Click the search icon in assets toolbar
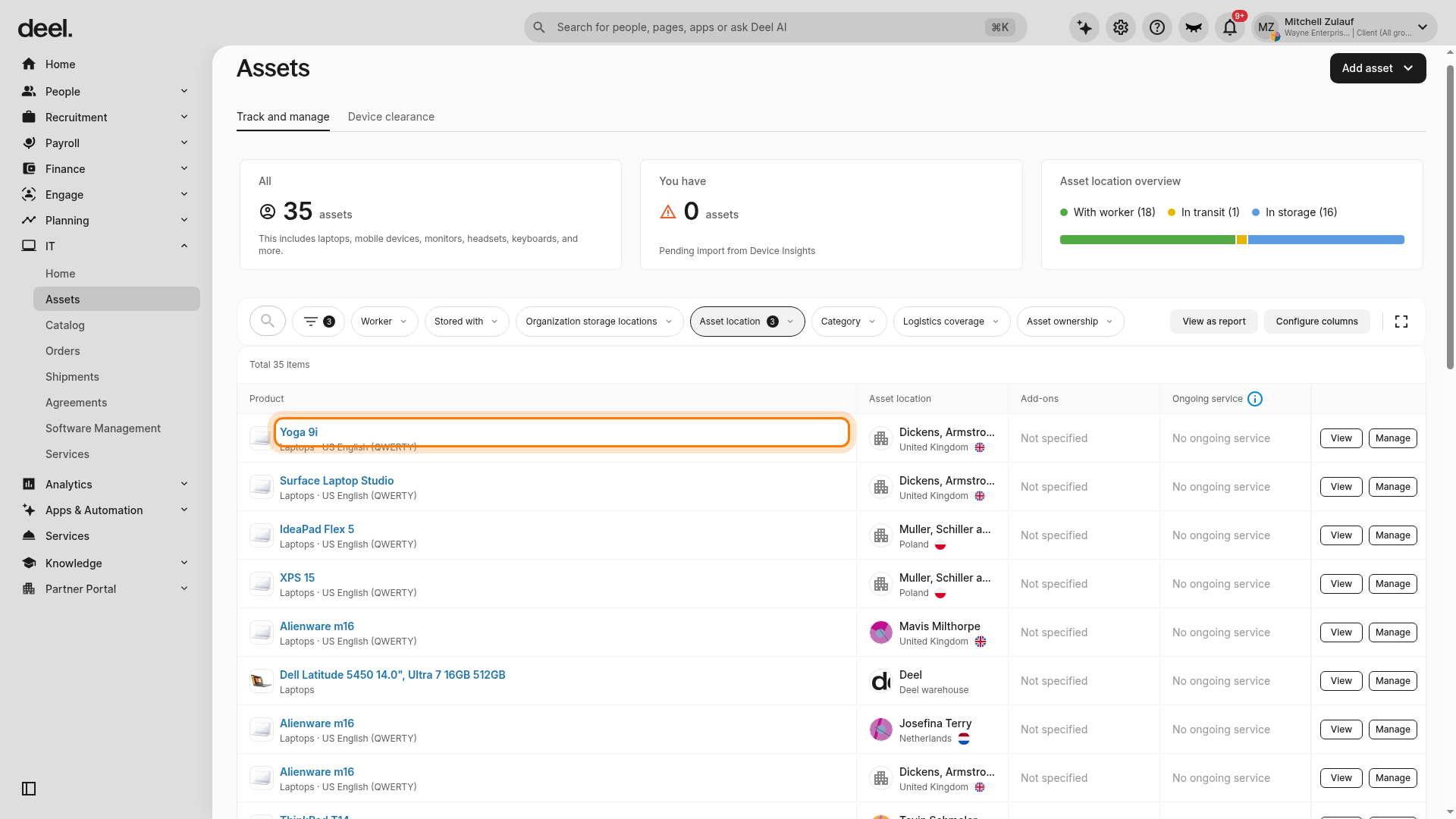 click(x=268, y=322)
